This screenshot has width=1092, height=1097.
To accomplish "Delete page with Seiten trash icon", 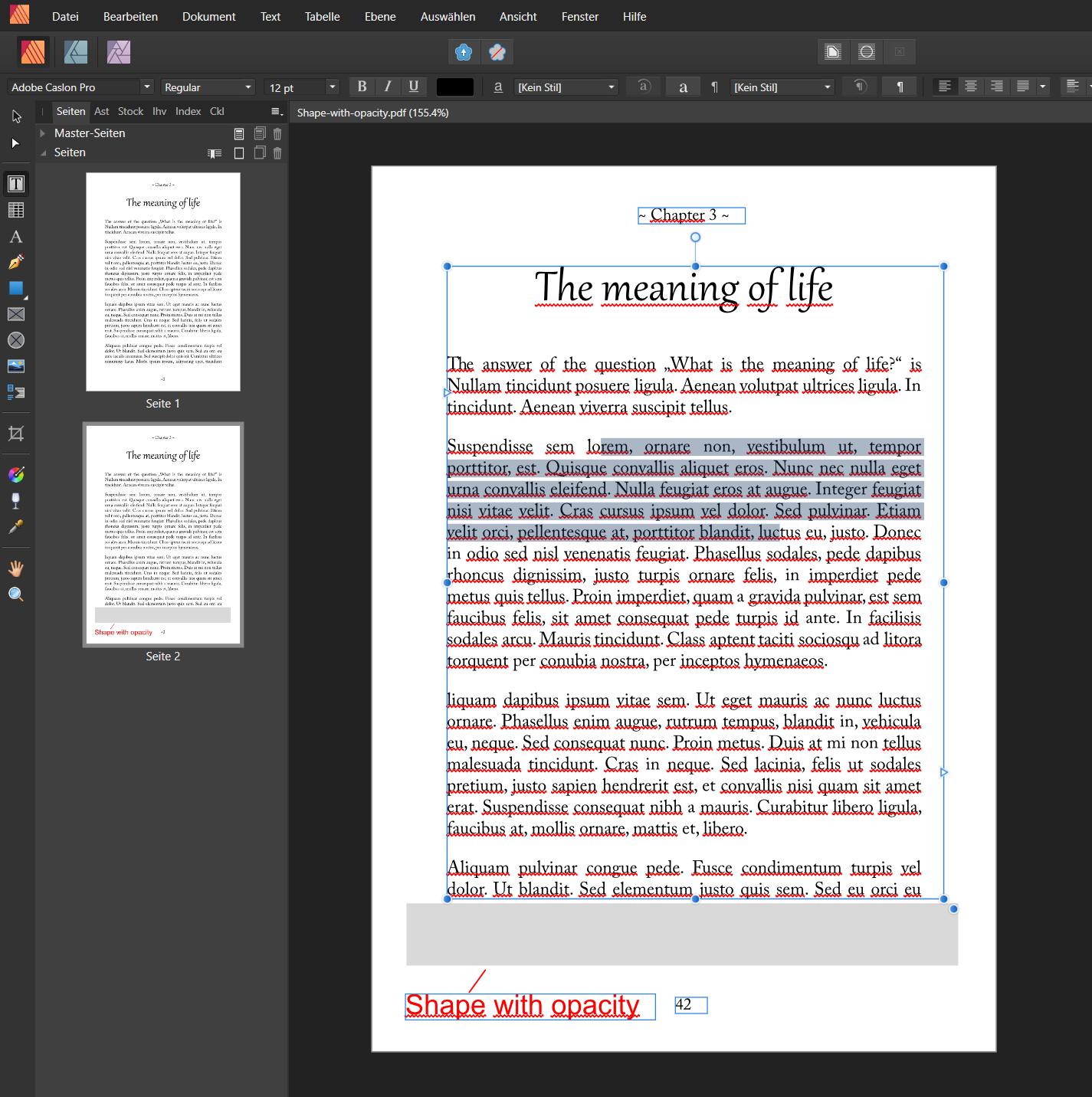I will point(277,153).
